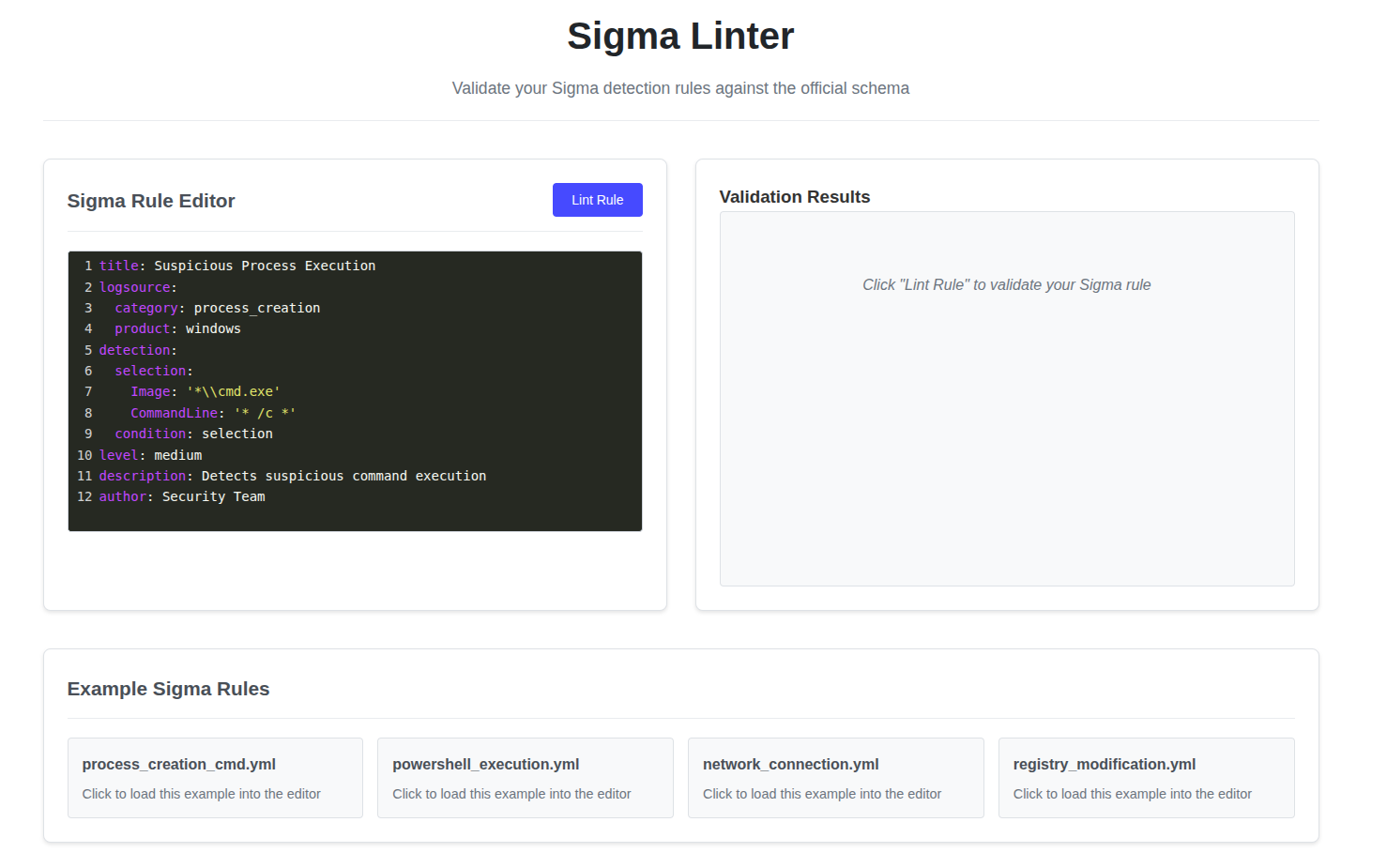Click the condition: selection line

click(x=193, y=434)
